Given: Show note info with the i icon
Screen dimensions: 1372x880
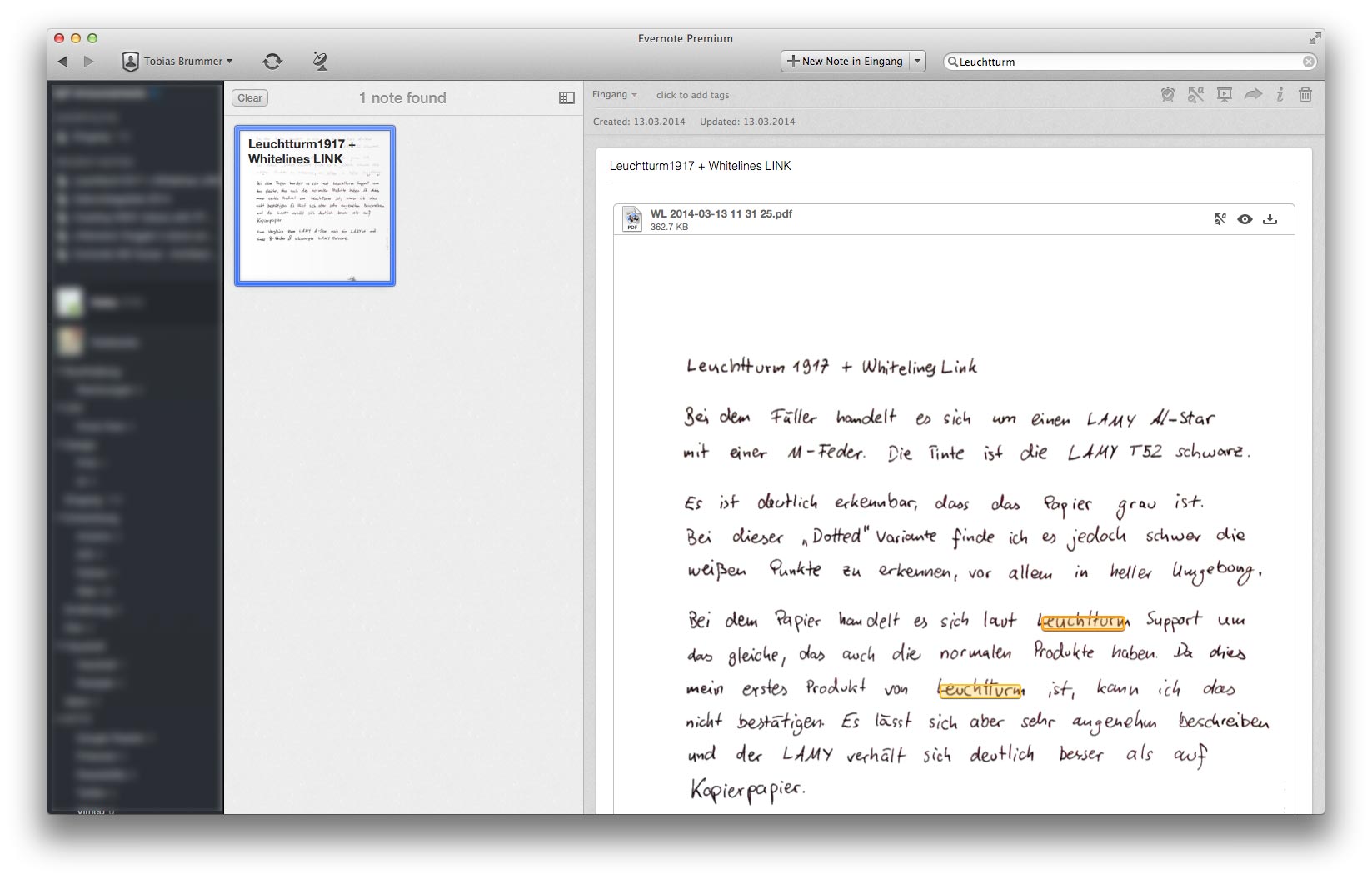Looking at the screenshot, I should (1280, 95).
